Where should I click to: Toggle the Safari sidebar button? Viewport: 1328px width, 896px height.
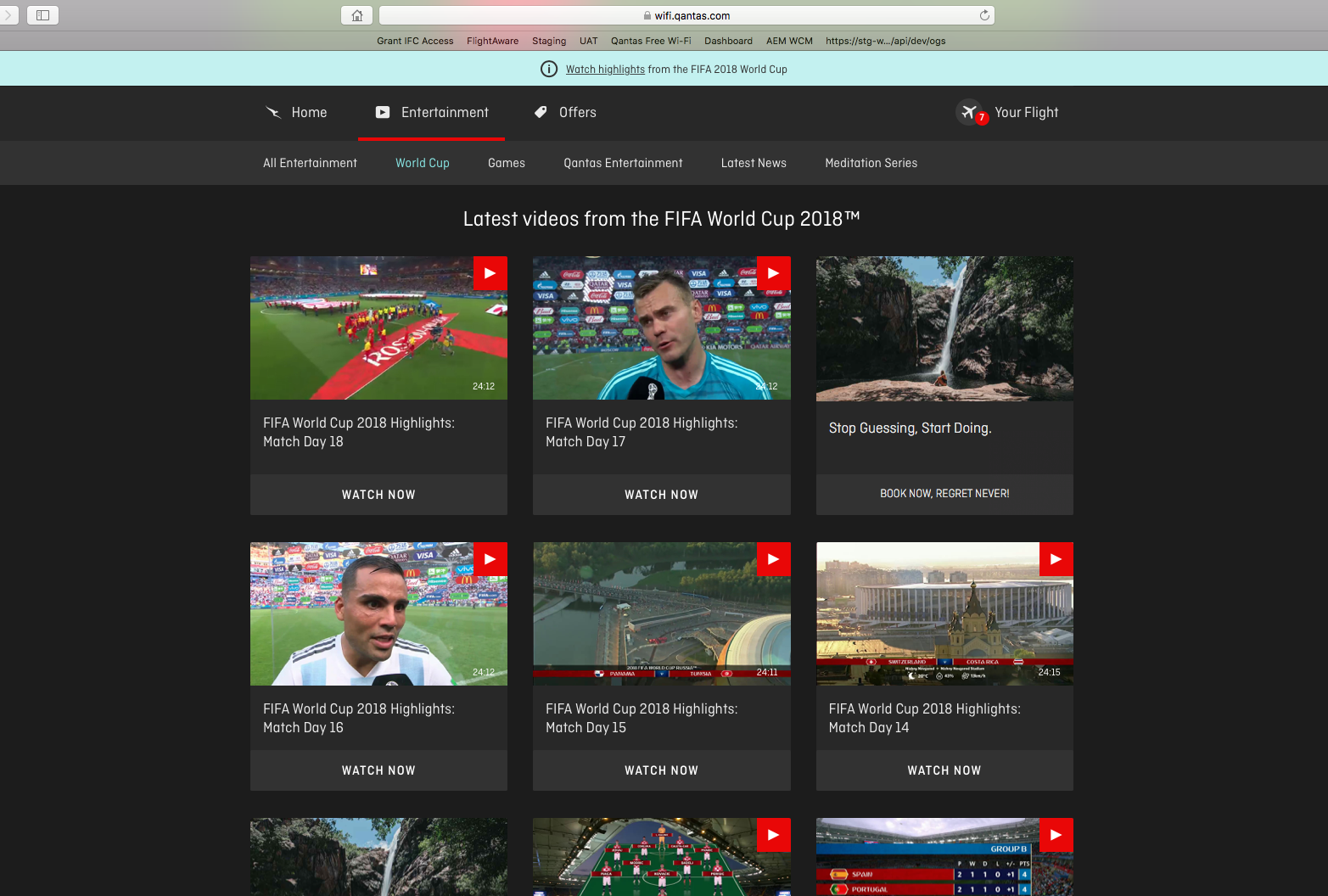click(x=42, y=15)
